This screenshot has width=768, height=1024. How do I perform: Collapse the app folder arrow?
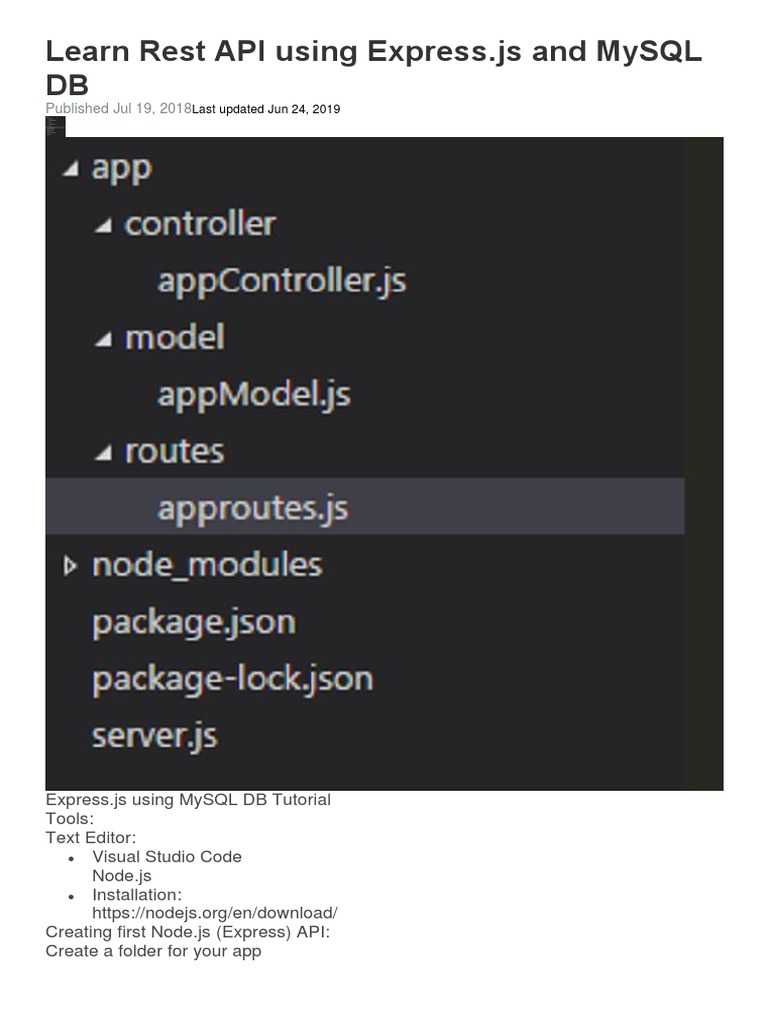click(x=69, y=170)
